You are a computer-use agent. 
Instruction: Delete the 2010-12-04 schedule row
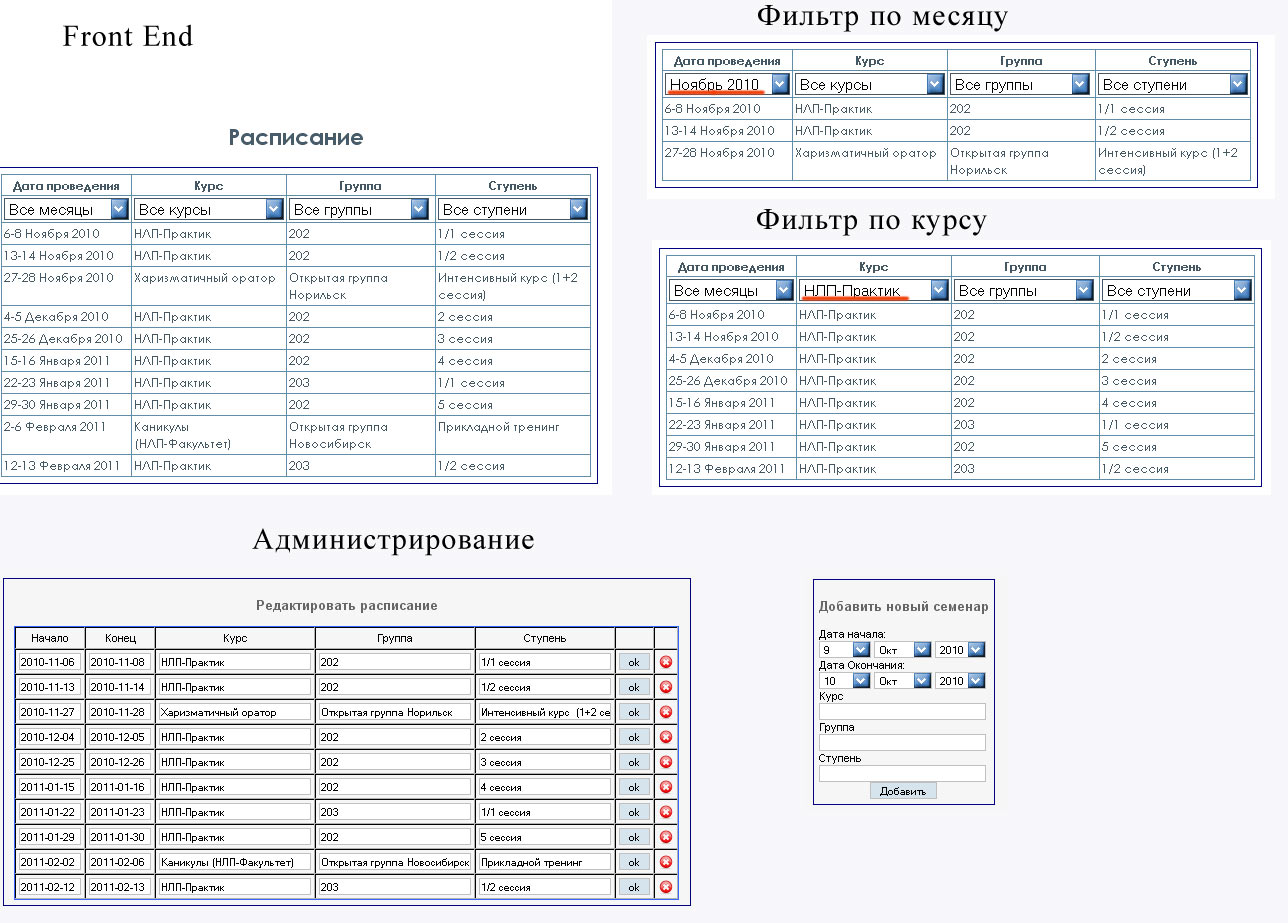point(666,737)
